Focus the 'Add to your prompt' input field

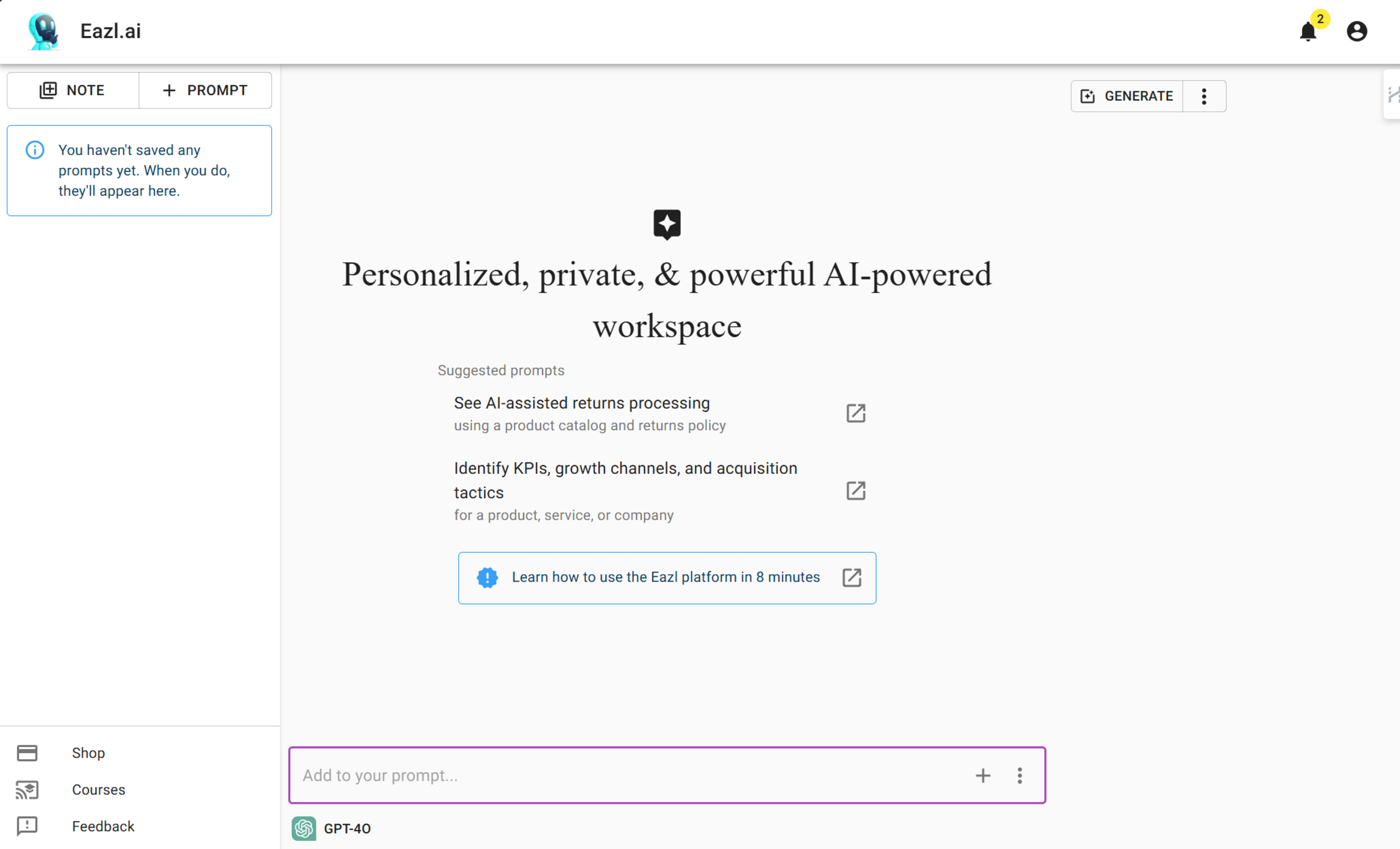click(x=625, y=775)
